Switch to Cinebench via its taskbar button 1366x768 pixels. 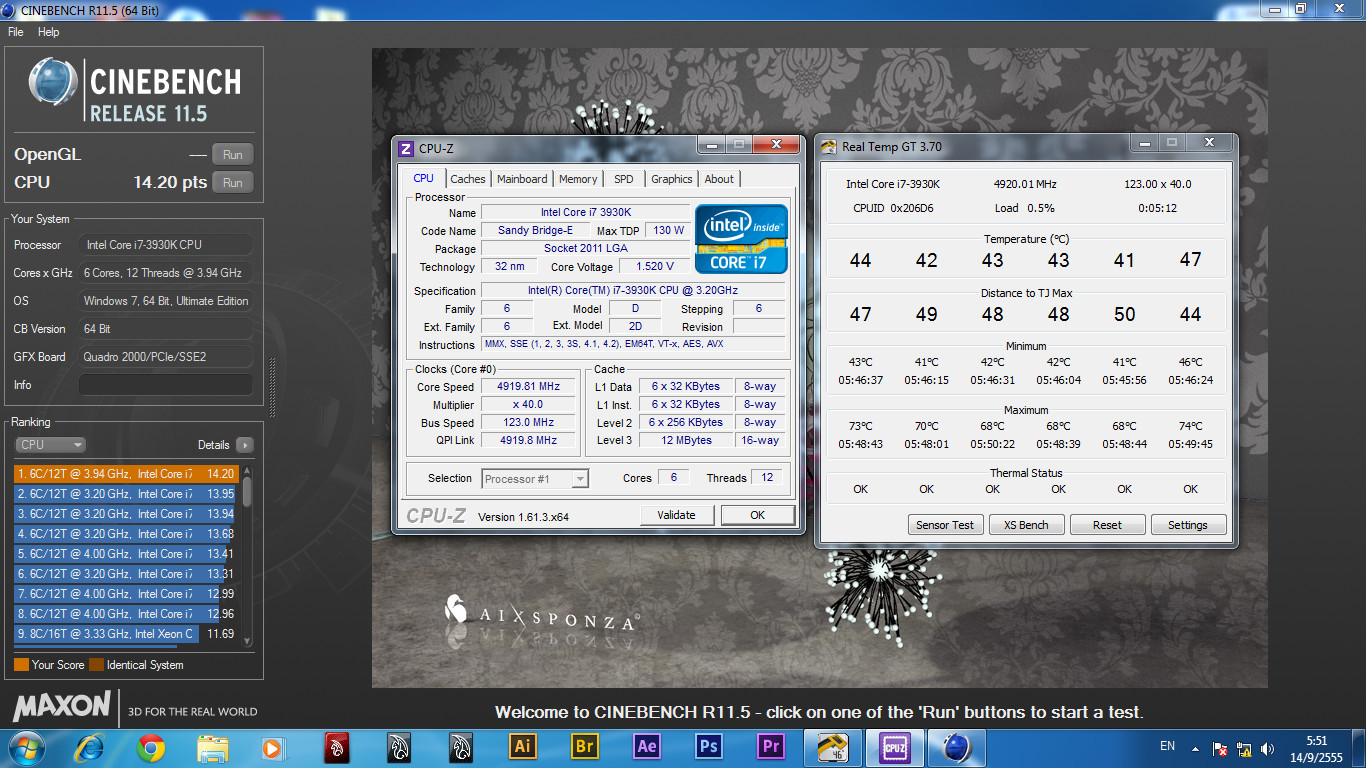(957, 748)
